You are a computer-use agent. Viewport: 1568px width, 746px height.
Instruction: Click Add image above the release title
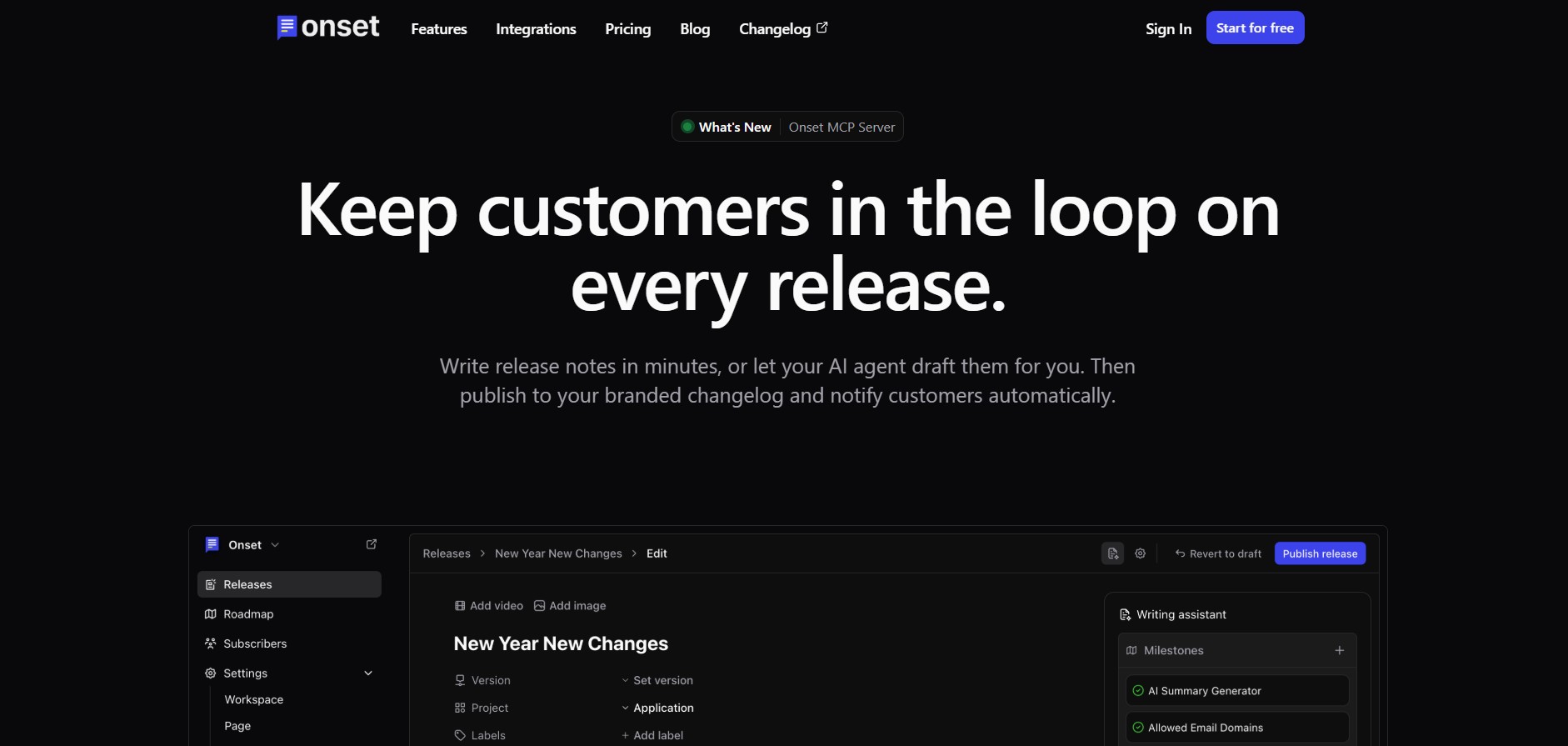coord(570,606)
